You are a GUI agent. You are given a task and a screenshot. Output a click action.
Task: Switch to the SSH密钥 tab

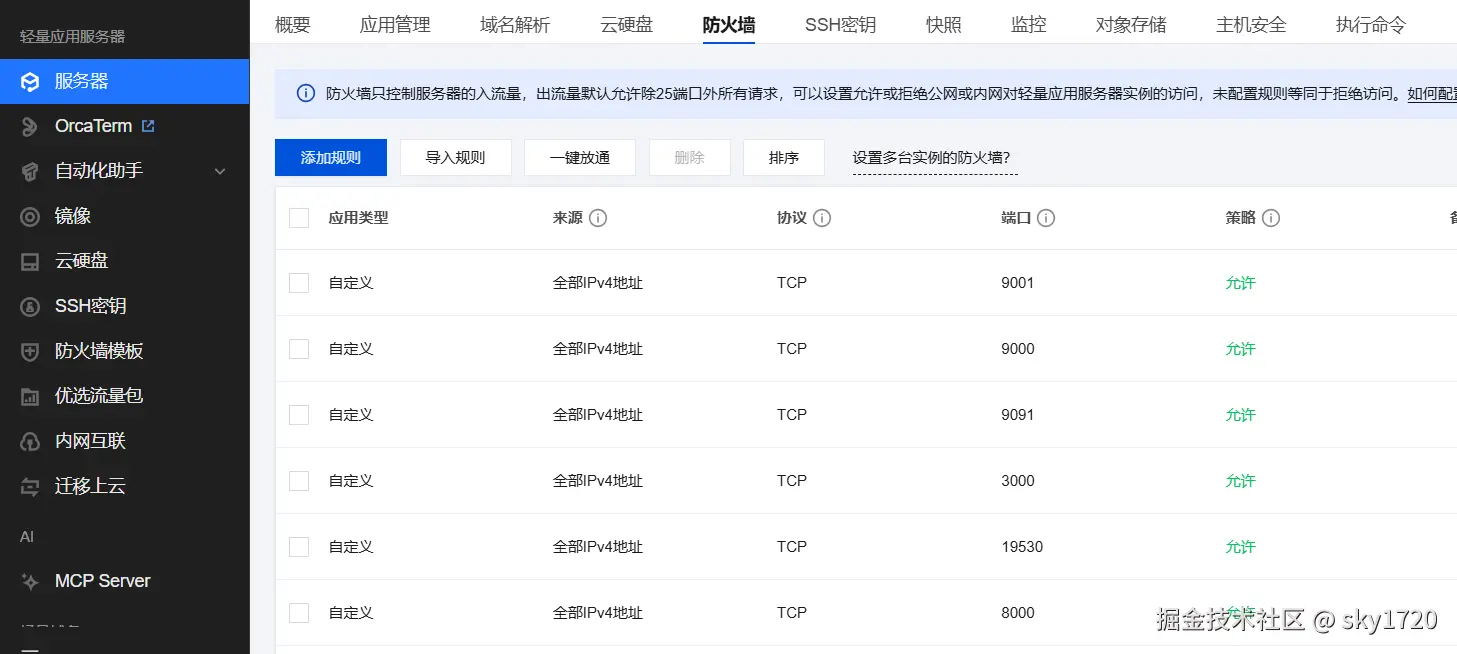(x=840, y=25)
